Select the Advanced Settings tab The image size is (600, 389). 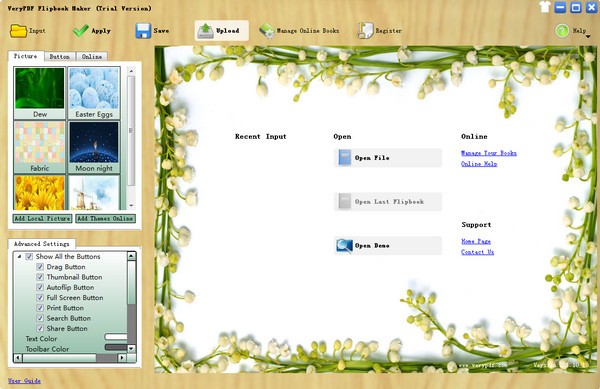click(x=42, y=244)
